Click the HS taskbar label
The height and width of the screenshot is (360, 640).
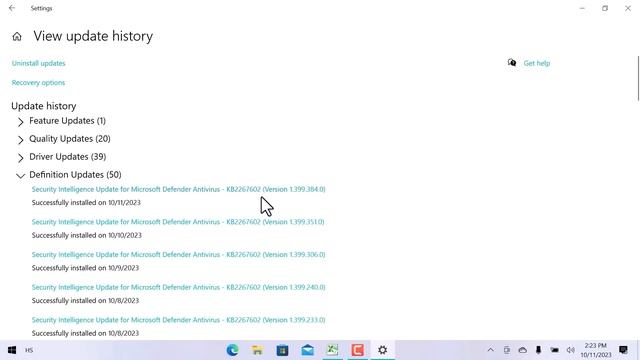(29, 350)
